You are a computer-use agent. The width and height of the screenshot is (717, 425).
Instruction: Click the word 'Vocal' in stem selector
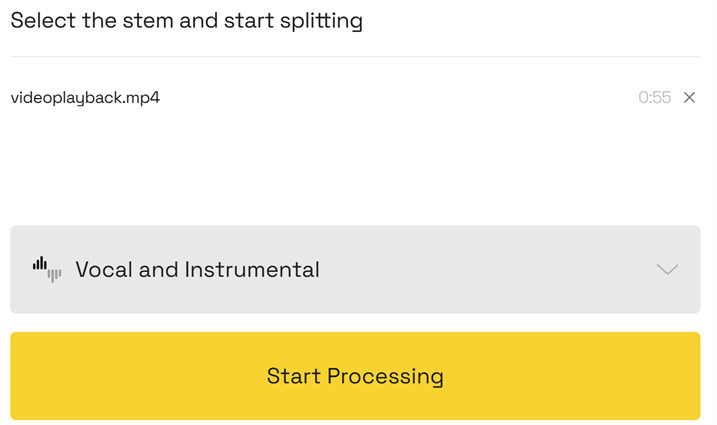click(x=104, y=269)
